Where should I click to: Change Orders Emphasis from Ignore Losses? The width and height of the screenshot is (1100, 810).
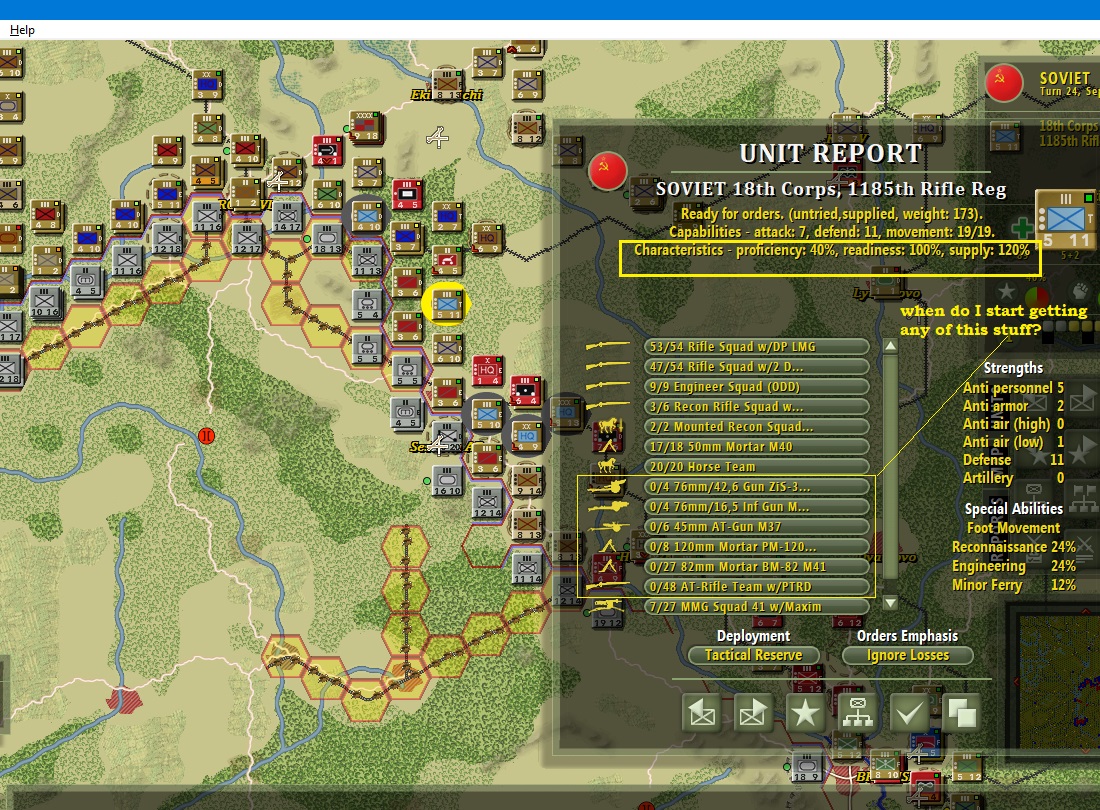tap(908, 655)
